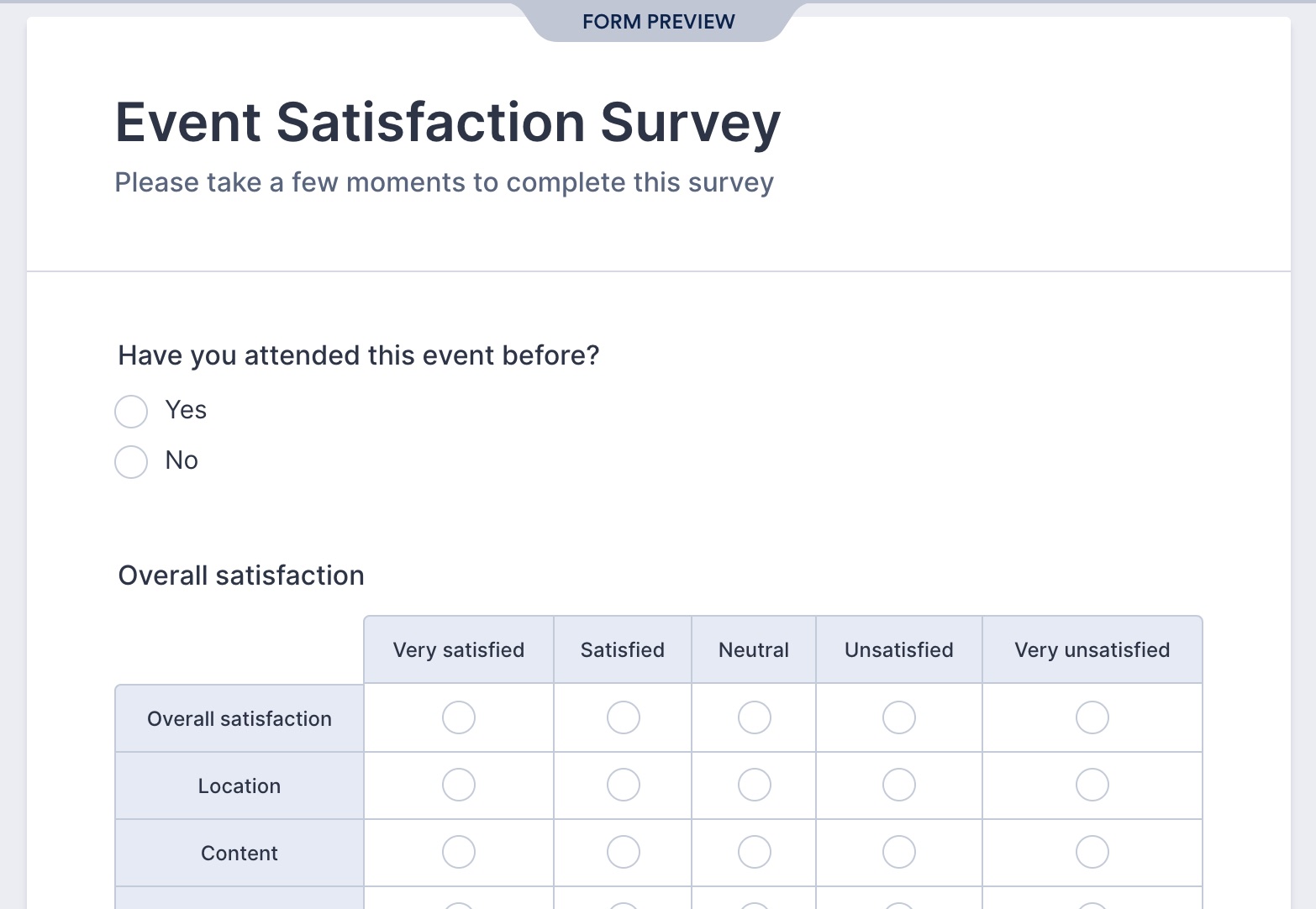Image resolution: width=1316 pixels, height=909 pixels.
Task: Rate Overall satisfaction as Very unsatisfied
Action: (x=1092, y=717)
